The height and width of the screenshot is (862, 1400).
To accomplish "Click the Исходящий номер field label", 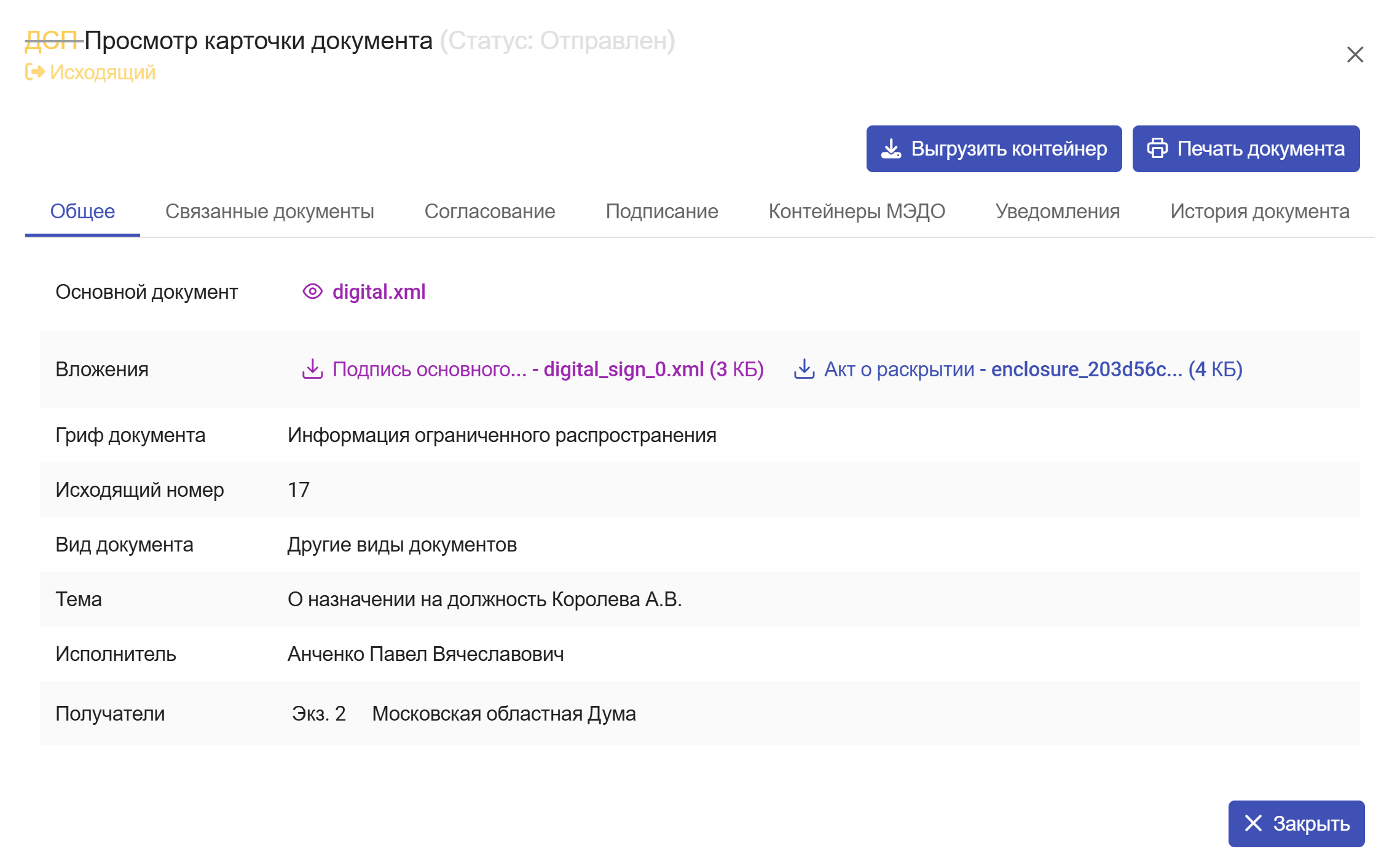I will 140,490.
